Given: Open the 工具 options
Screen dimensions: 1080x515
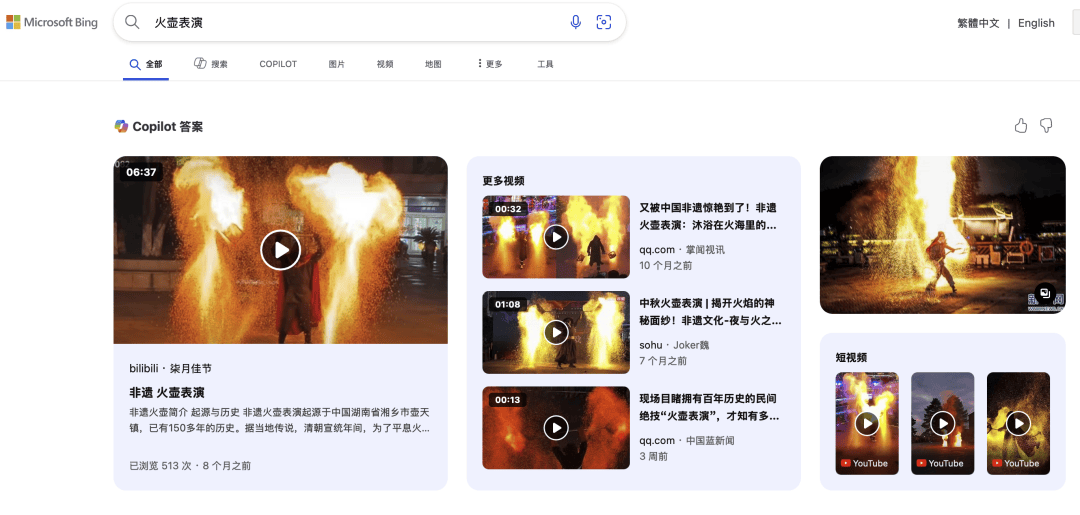Looking at the screenshot, I should (545, 64).
